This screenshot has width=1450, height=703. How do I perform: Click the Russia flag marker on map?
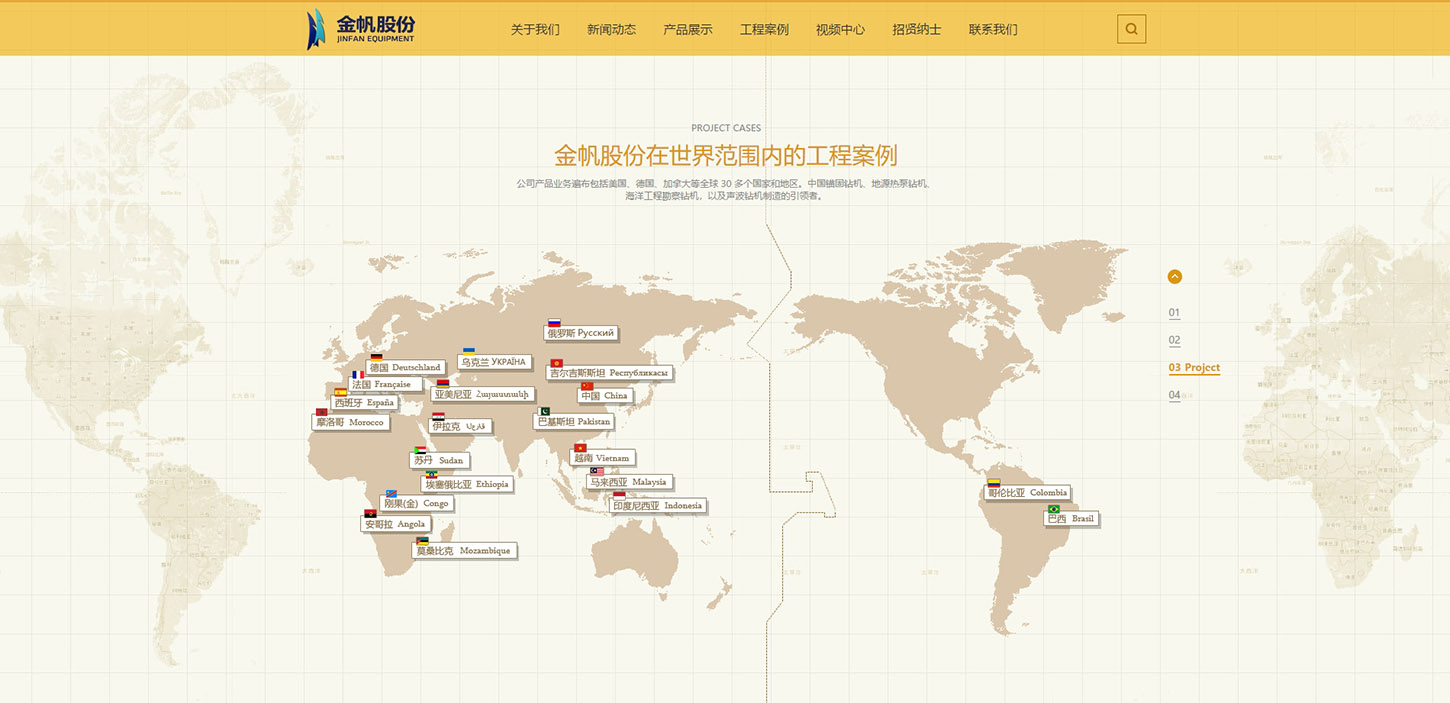point(554,323)
